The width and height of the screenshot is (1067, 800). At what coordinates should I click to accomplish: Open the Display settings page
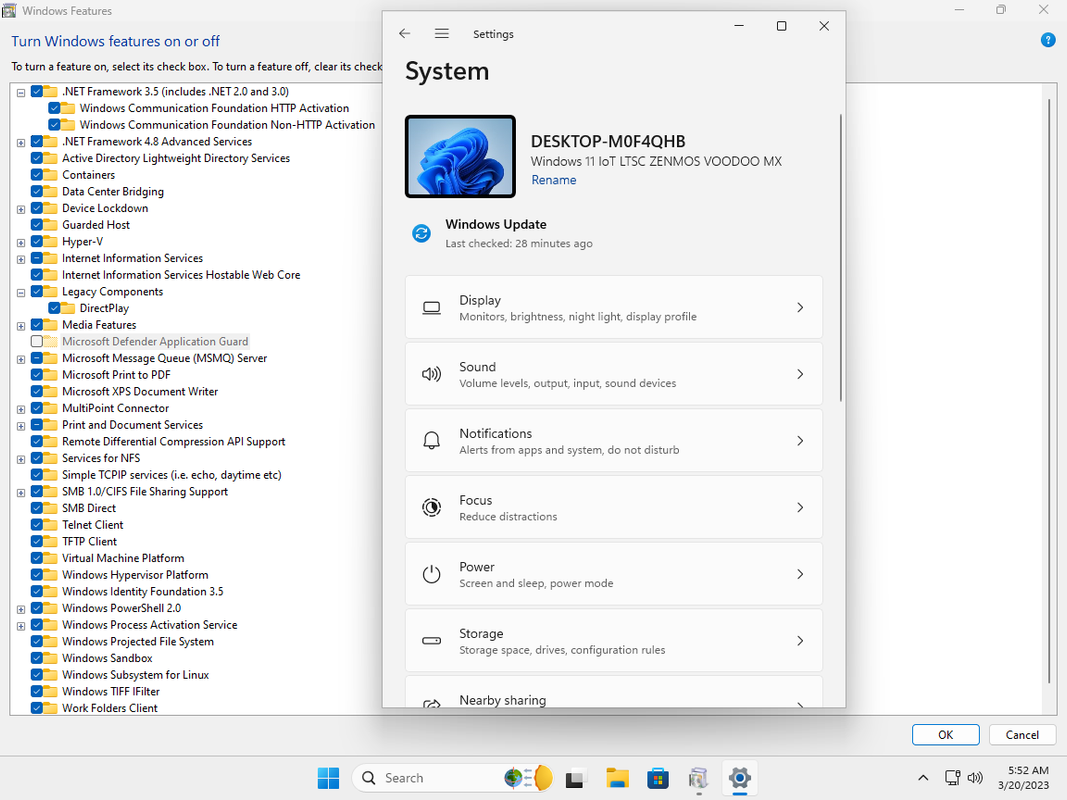pos(614,307)
